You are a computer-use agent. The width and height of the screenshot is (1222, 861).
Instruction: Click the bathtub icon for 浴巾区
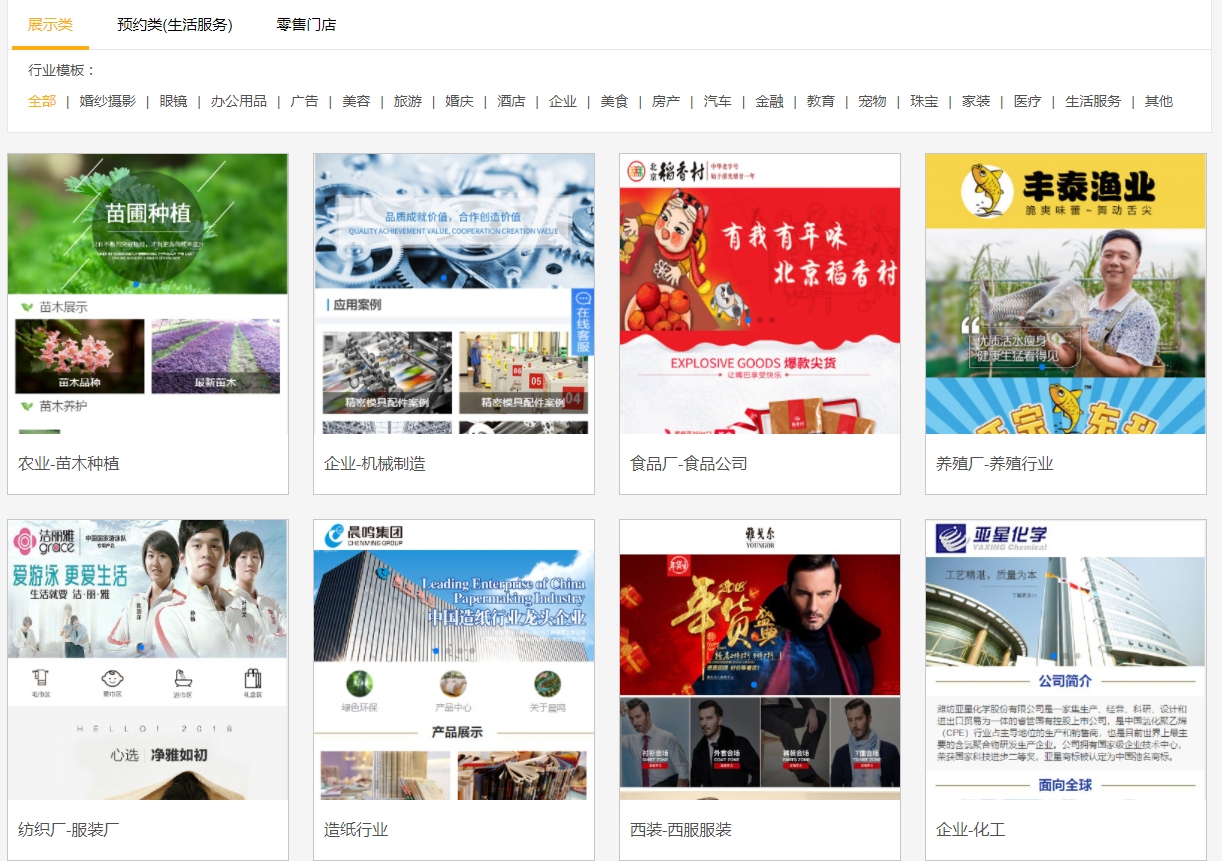(x=182, y=677)
